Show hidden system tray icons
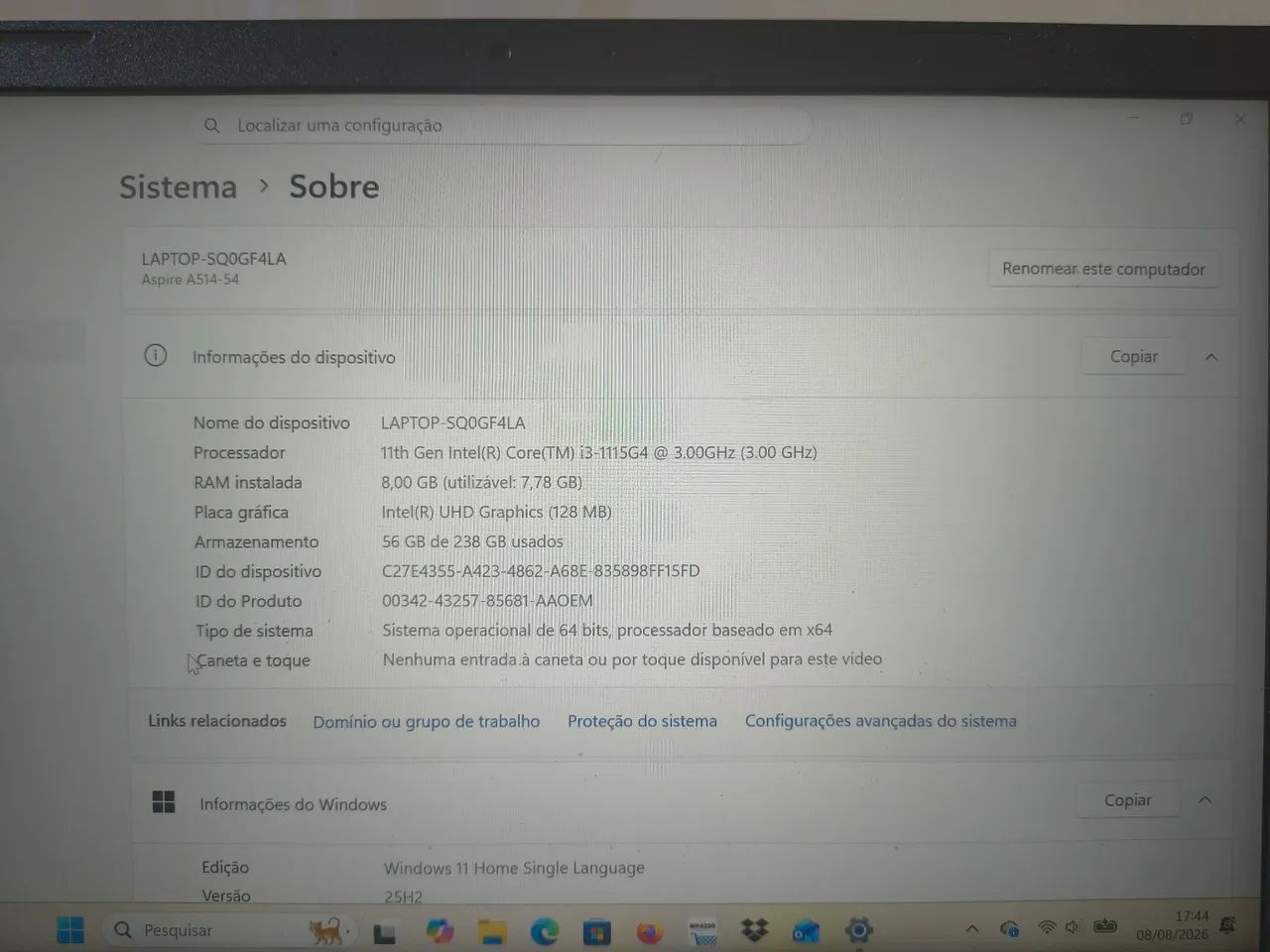This screenshot has height=952, width=1270. click(x=972, y=929)
